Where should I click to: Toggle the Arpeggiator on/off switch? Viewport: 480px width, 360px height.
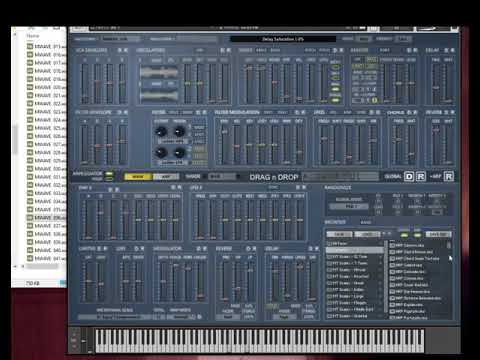click(109, 174)
